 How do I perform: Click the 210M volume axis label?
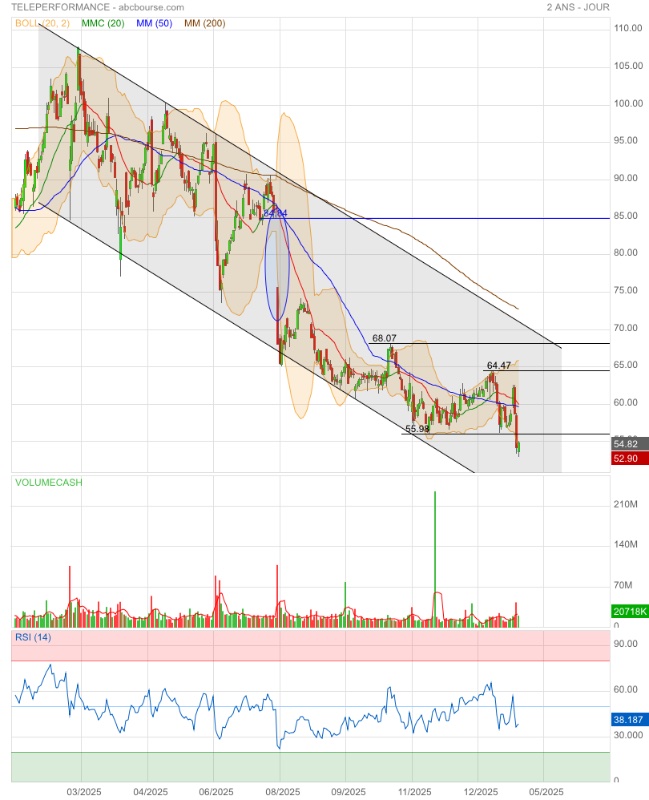tap(626, 504)
